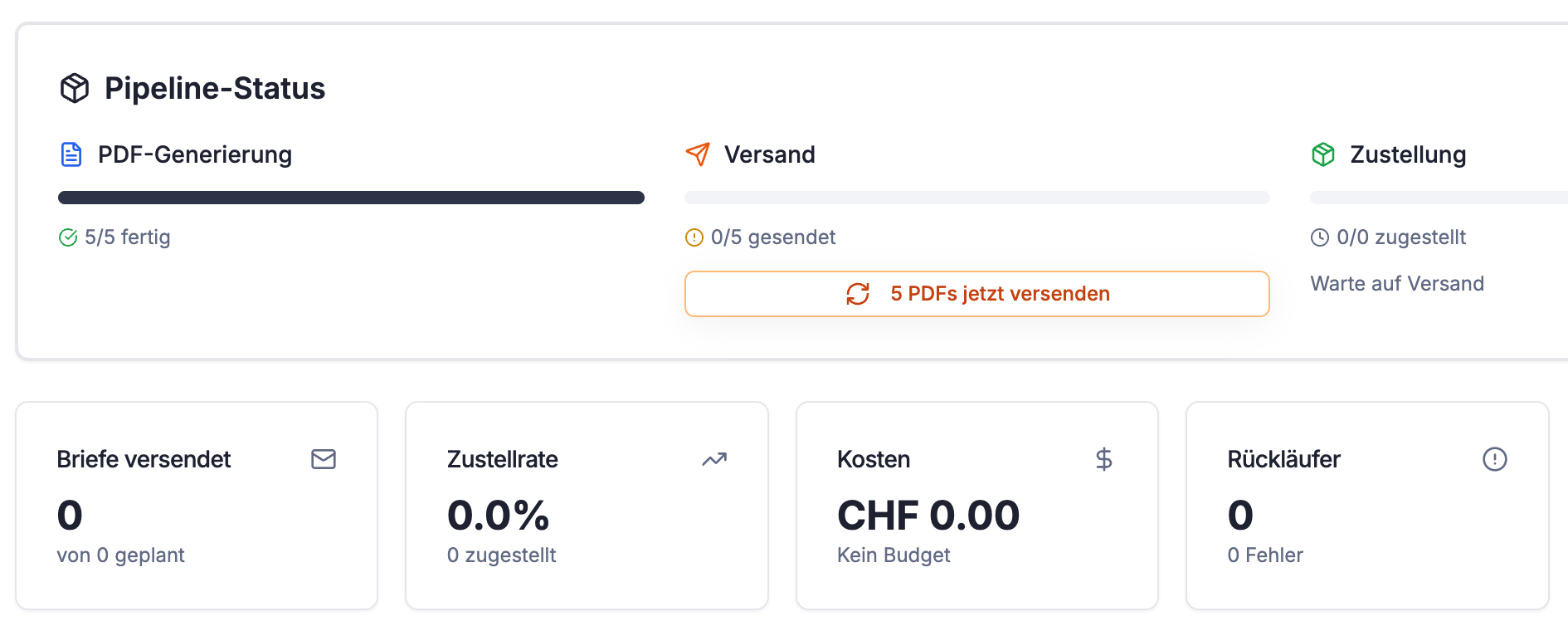
Task: Click the green Zustellung box icon
Action: click(x=1323, y=154)
